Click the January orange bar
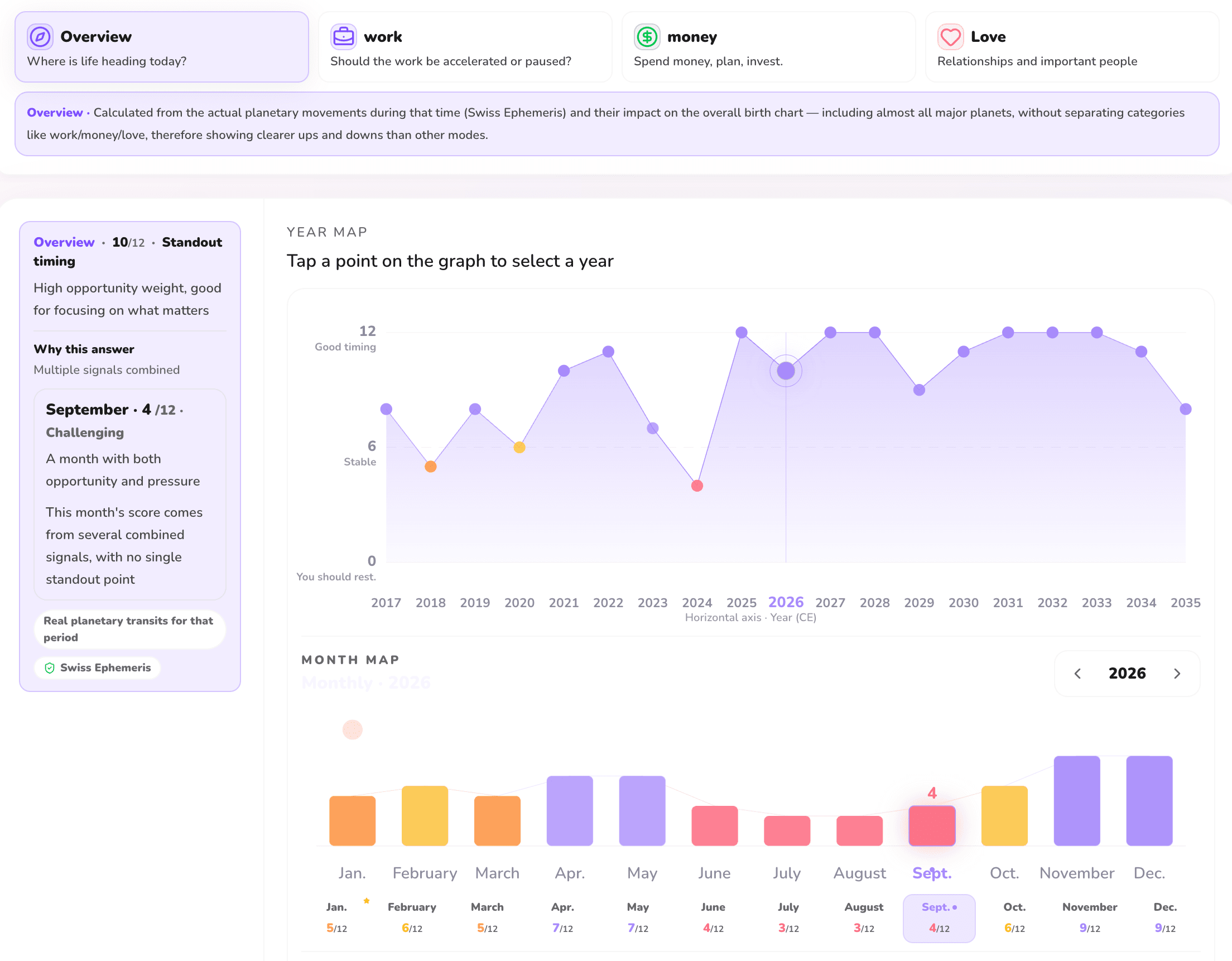The height and width of the screenshot is (961, 1232). pos(353,820)
